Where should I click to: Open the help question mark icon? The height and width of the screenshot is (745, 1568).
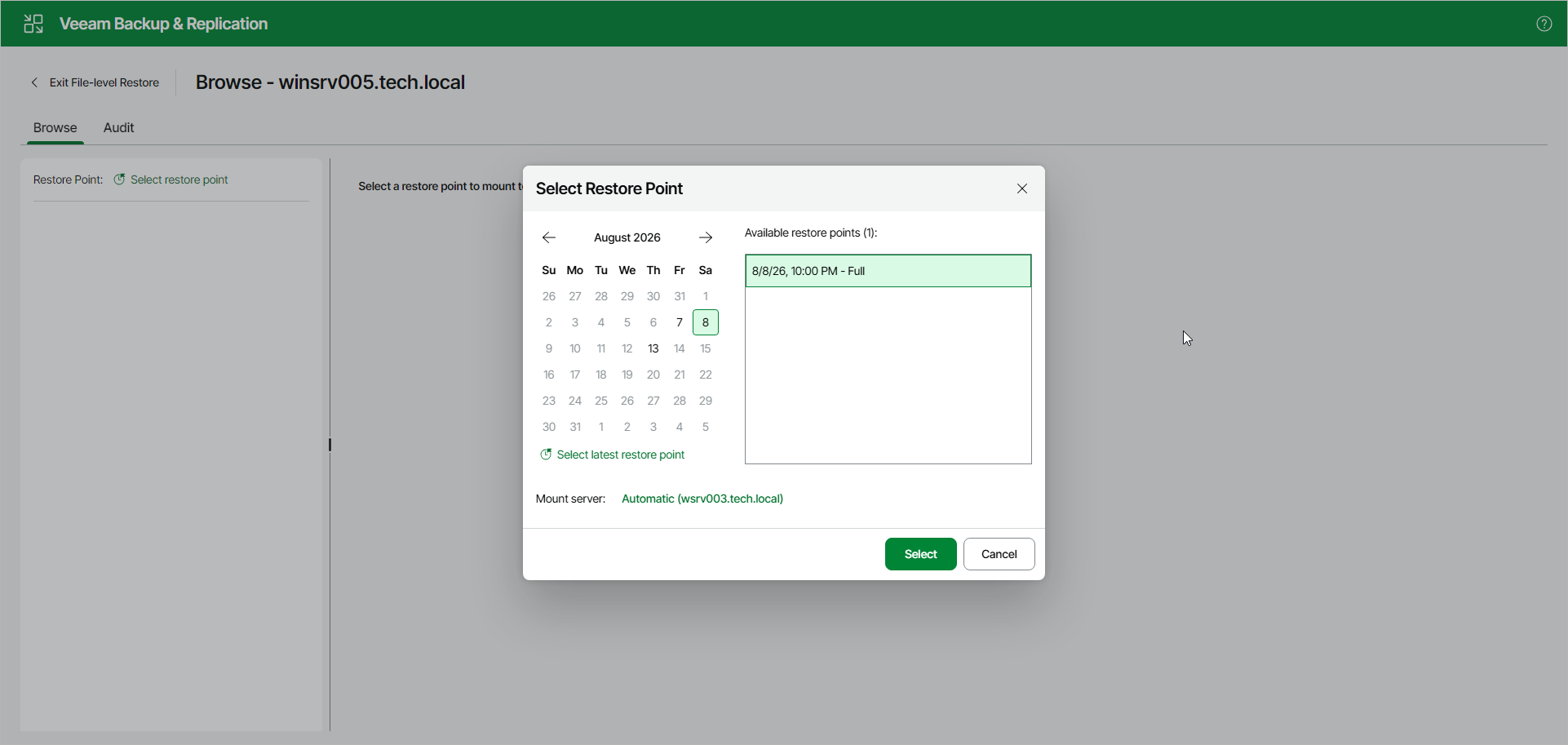[x=1544, y=24]
